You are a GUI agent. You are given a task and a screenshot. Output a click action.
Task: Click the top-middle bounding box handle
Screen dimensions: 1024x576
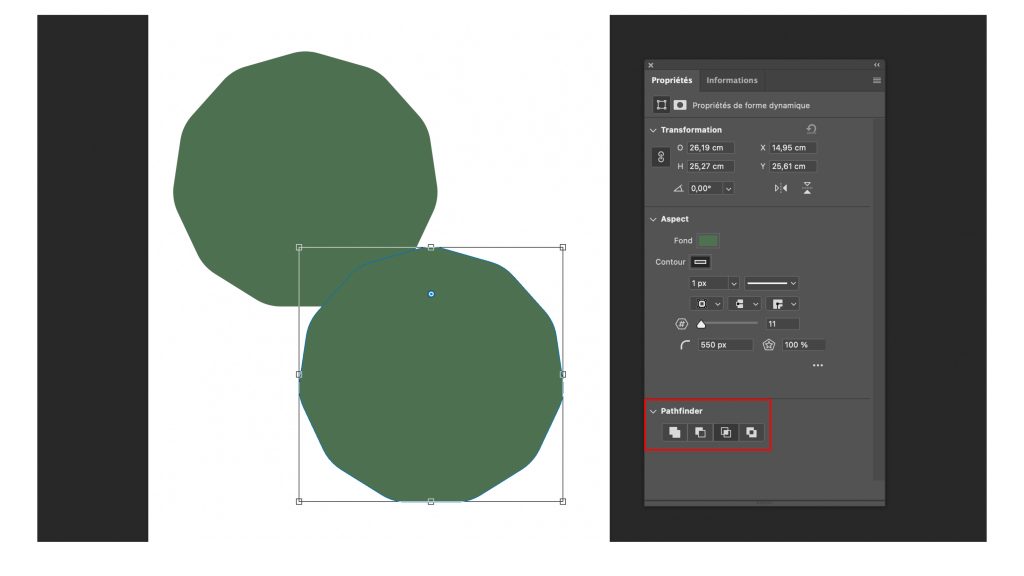point(431,248)
